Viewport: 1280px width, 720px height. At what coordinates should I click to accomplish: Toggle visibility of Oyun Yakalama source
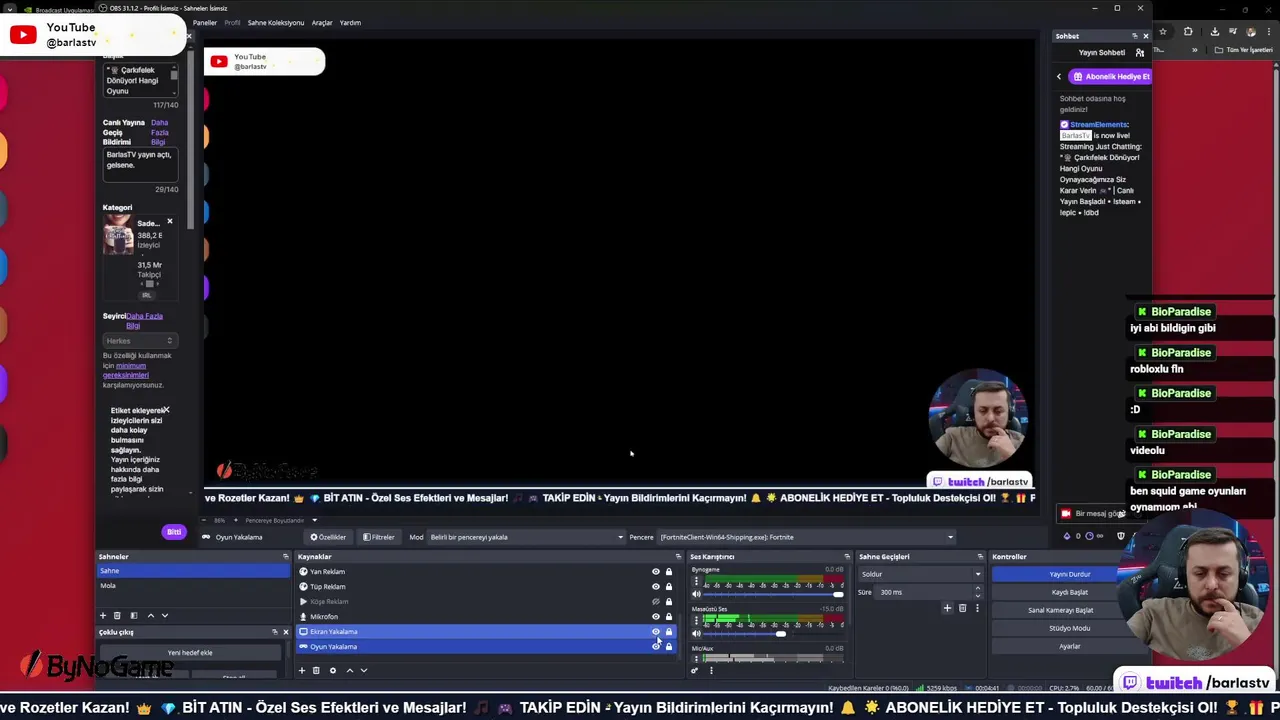[656, 647]
